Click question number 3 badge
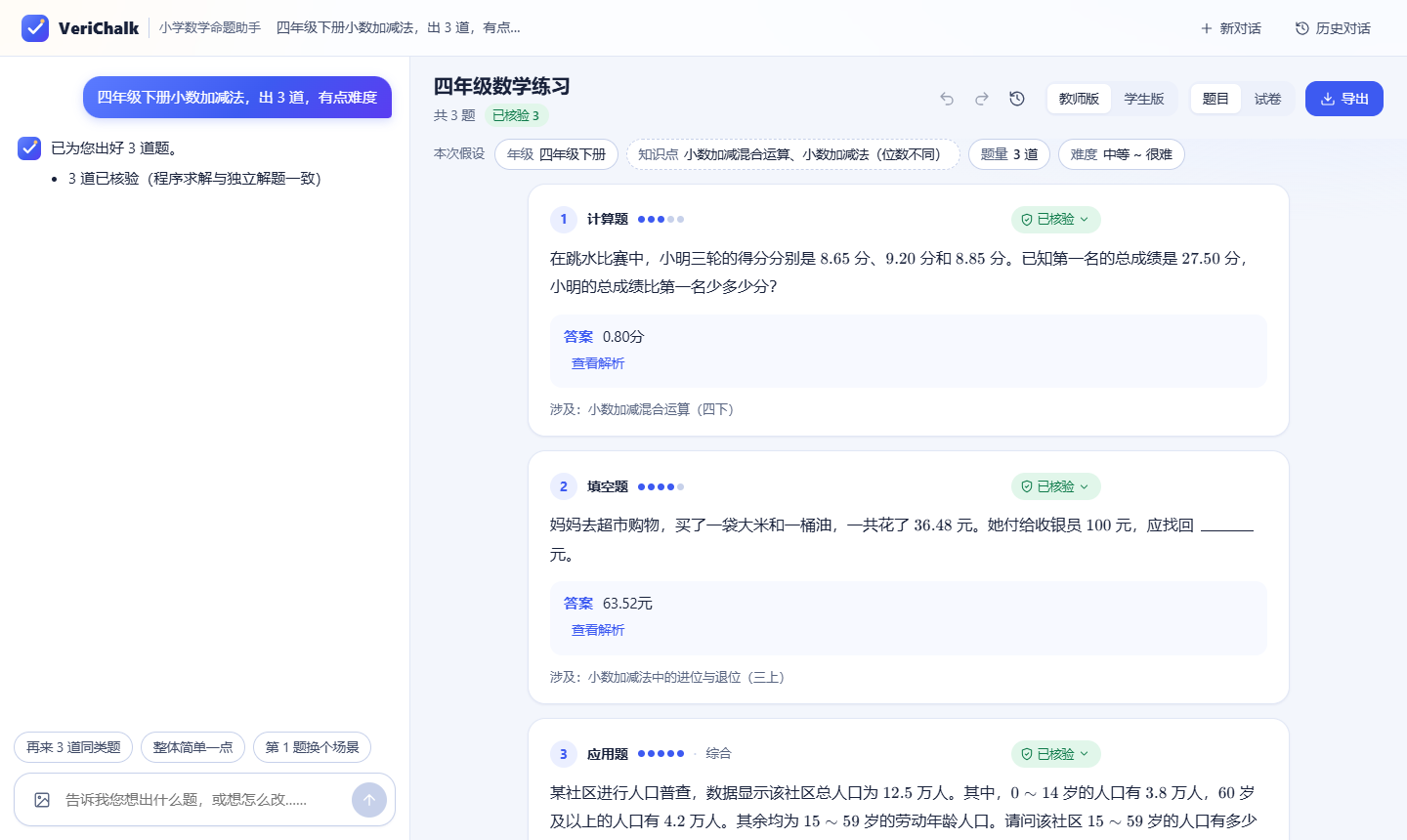1407x840 pixels. coord(564,754)
